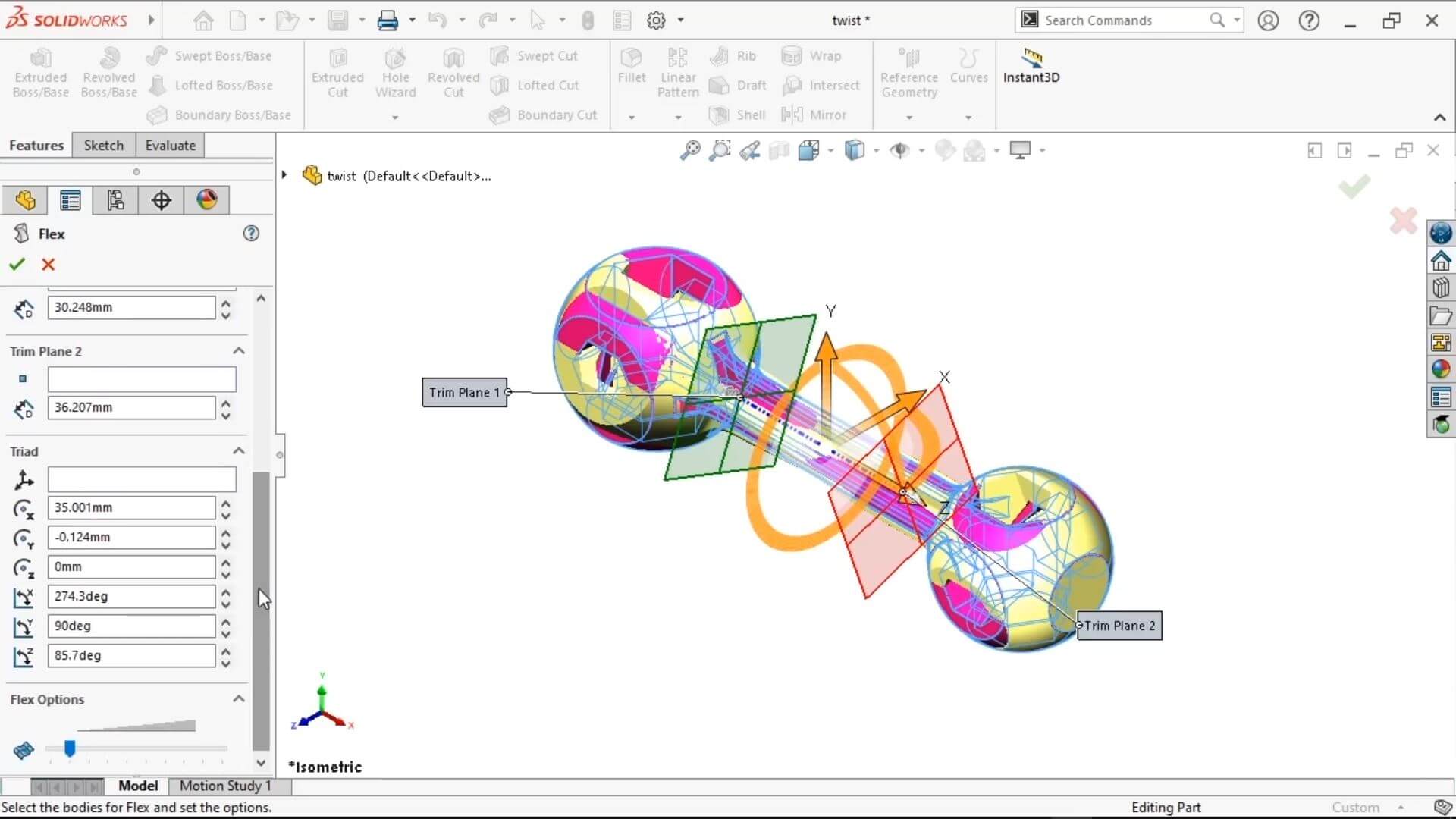This screenshot has width=1456, height=819.
Task: Cancel the Flex command with red X
Action: point(47,265)
